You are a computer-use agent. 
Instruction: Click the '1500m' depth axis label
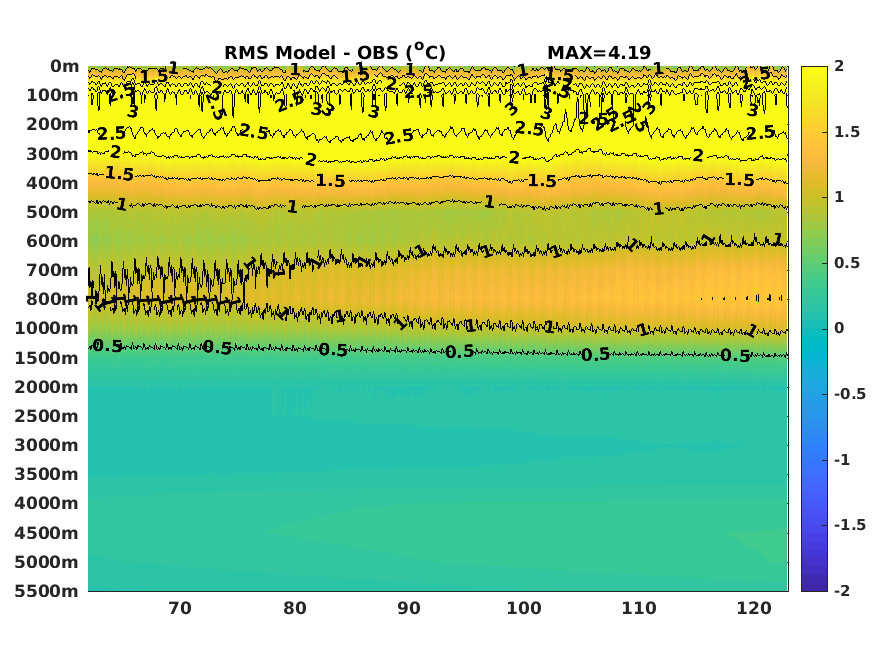pos(47,358)
